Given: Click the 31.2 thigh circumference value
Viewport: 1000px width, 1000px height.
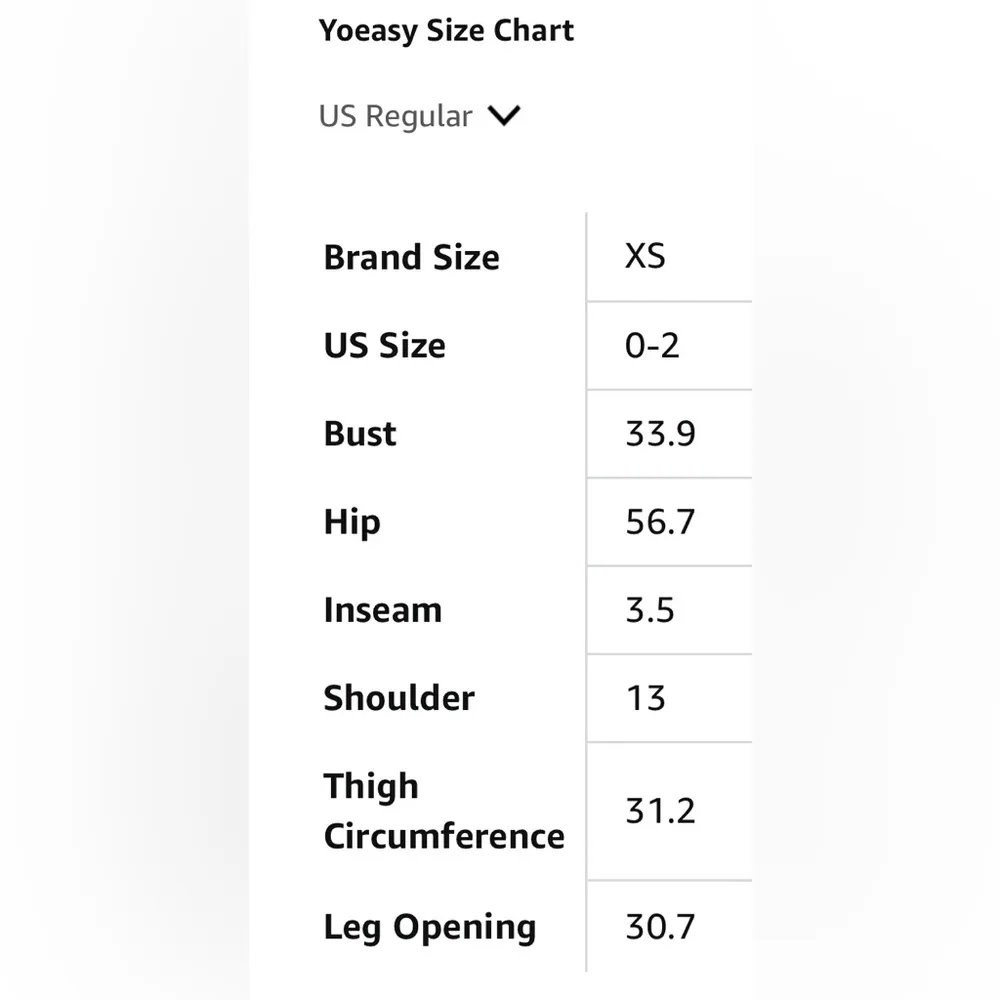Looking at the screenshot, I should click(x=660, y=811).
